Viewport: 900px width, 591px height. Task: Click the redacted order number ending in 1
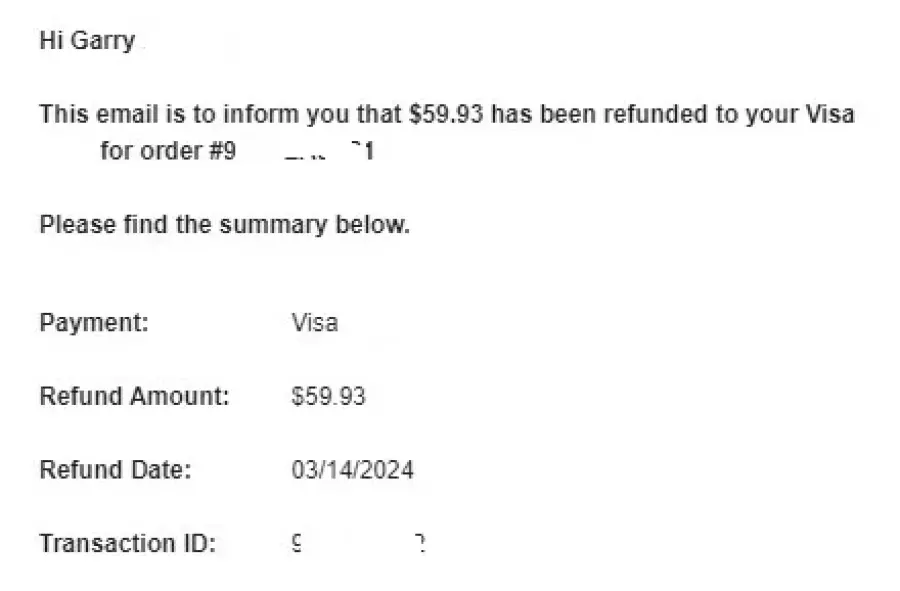point(329,151)
